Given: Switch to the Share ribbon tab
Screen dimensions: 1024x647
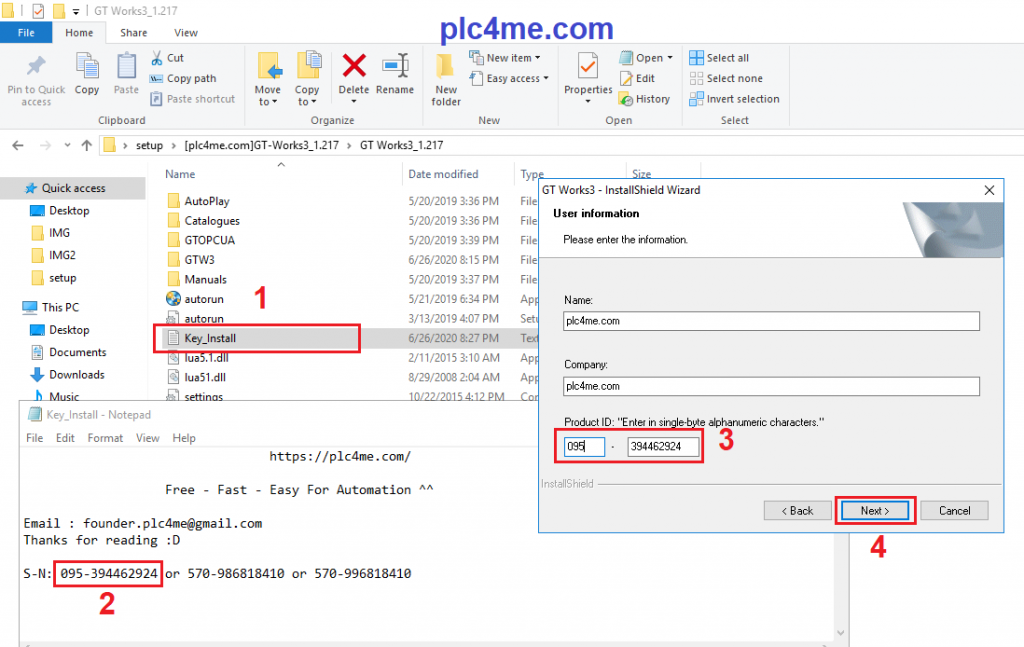Looking at the screenshot, I should (133, 33).
